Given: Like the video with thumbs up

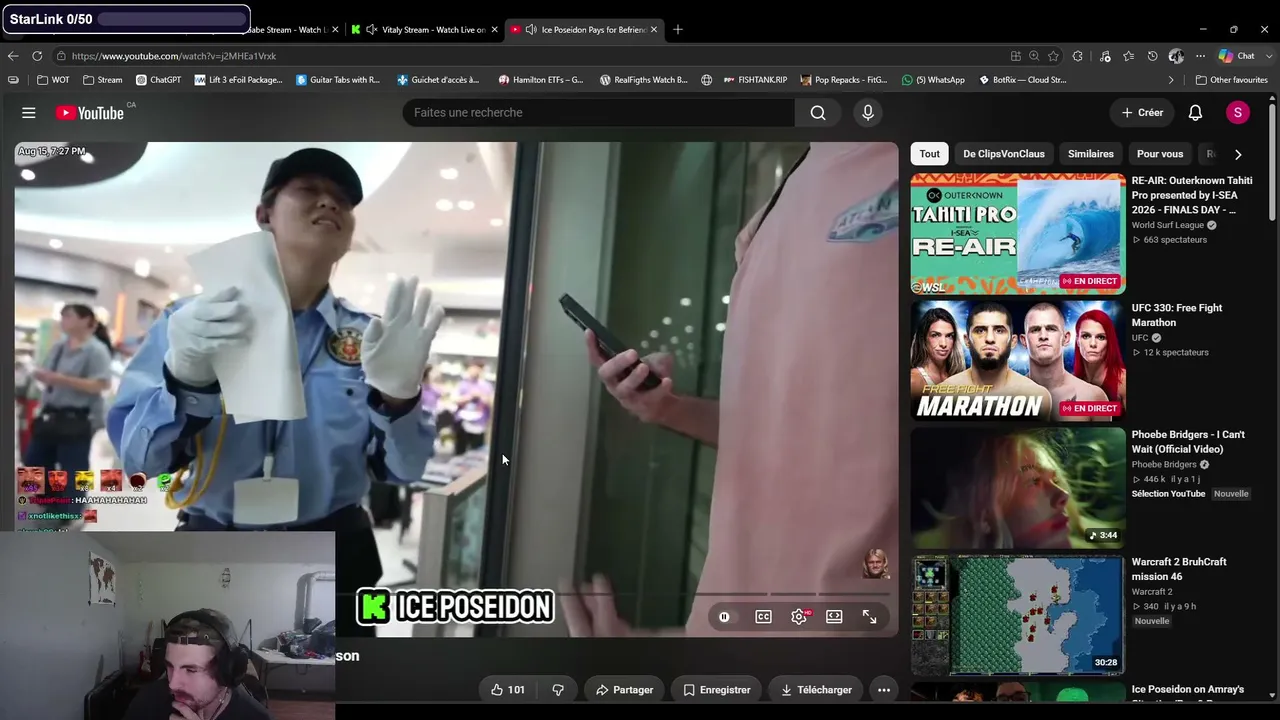Looking at the screenshot, I should point(507,690).
